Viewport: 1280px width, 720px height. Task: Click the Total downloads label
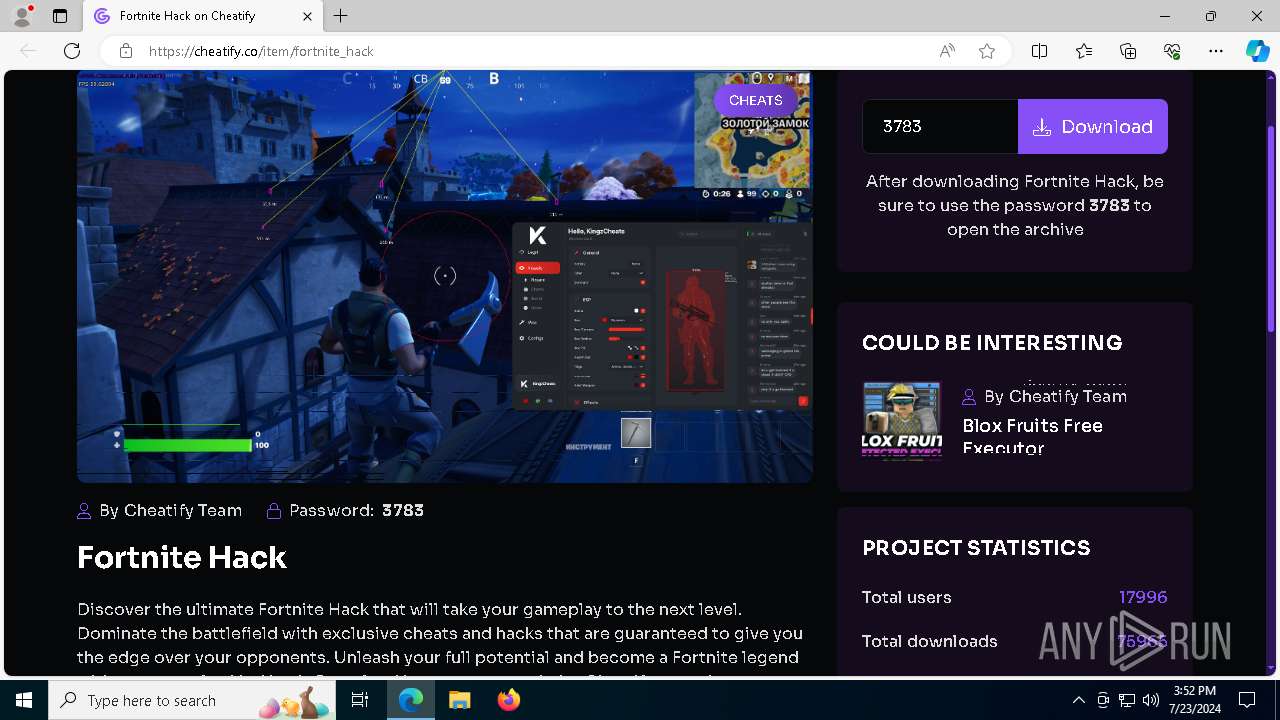coord(930,641)
